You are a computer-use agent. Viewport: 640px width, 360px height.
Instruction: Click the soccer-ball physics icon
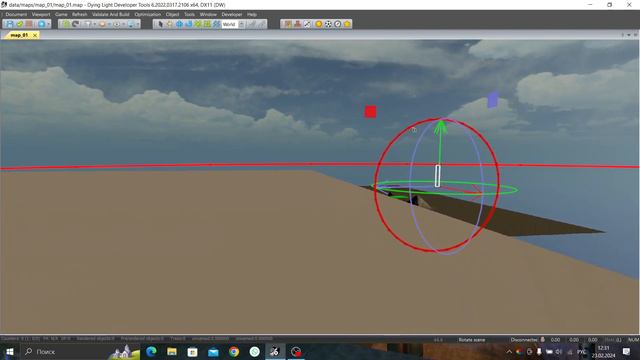pos(328,24)
